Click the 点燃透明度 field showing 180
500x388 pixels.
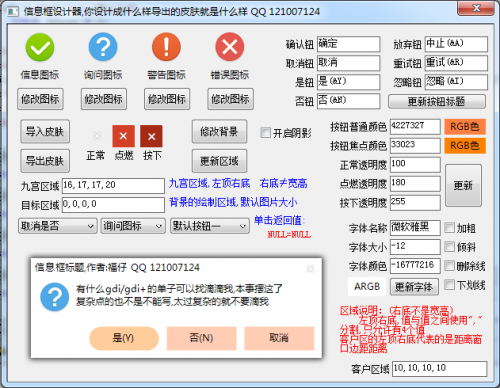[415, 184]
